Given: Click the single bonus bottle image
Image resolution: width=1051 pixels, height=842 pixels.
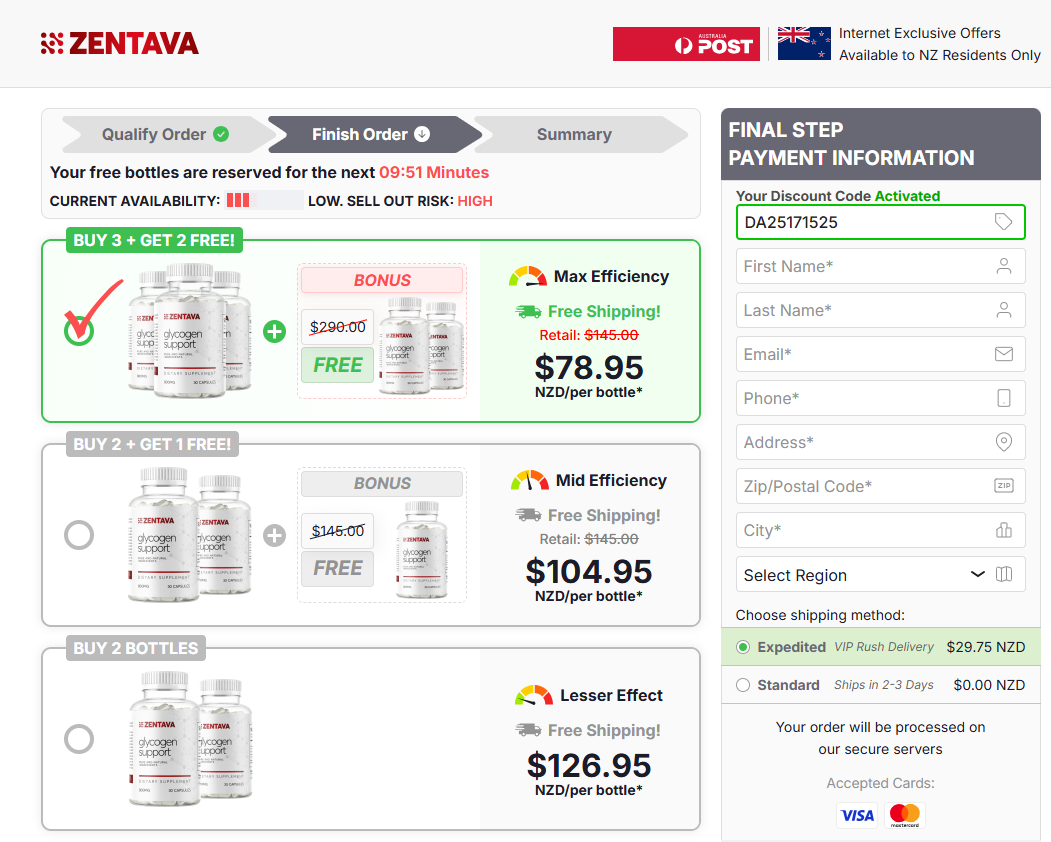Looking at the screenshot, I should [422, 550].
